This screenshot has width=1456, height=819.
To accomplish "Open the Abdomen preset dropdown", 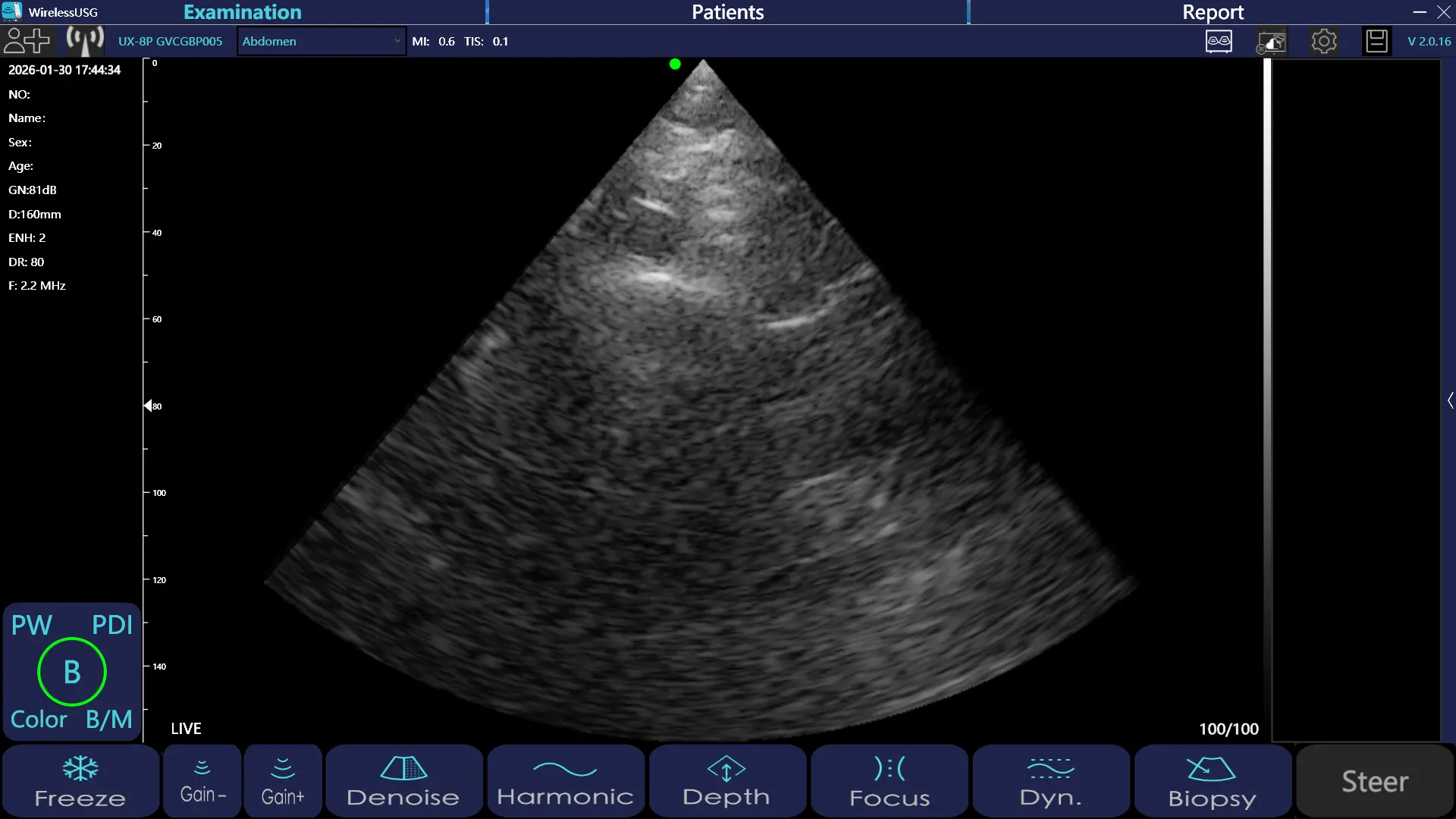I will tap(321, 41).
